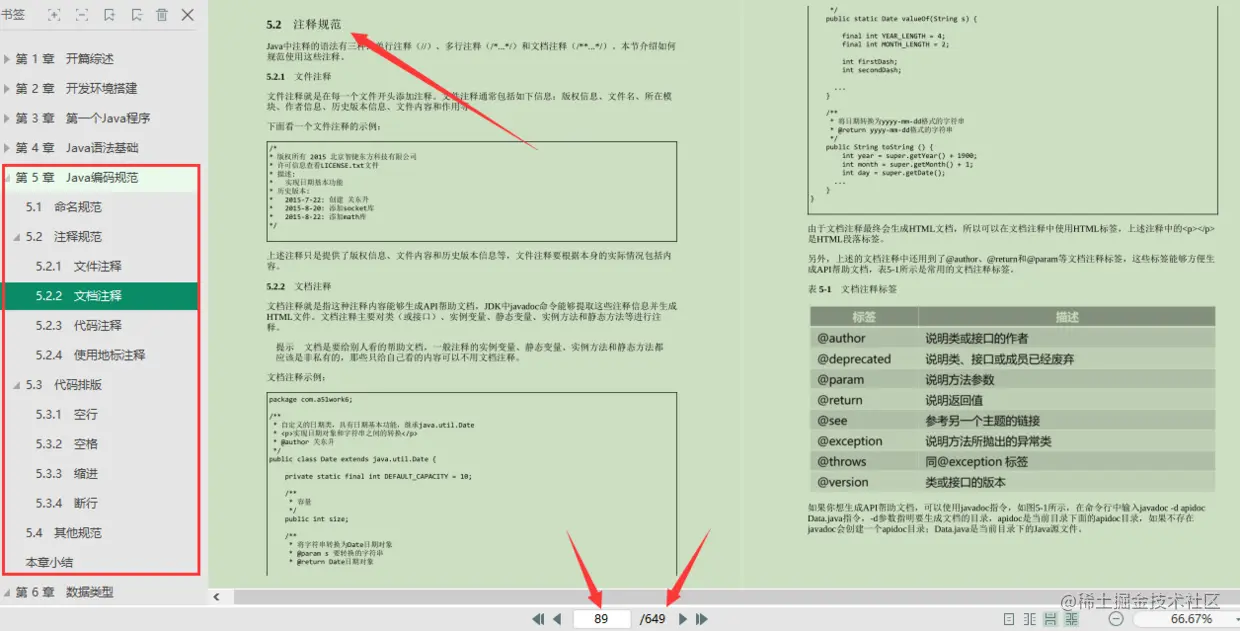Expand all bookmarks icon

pos(54,15)
